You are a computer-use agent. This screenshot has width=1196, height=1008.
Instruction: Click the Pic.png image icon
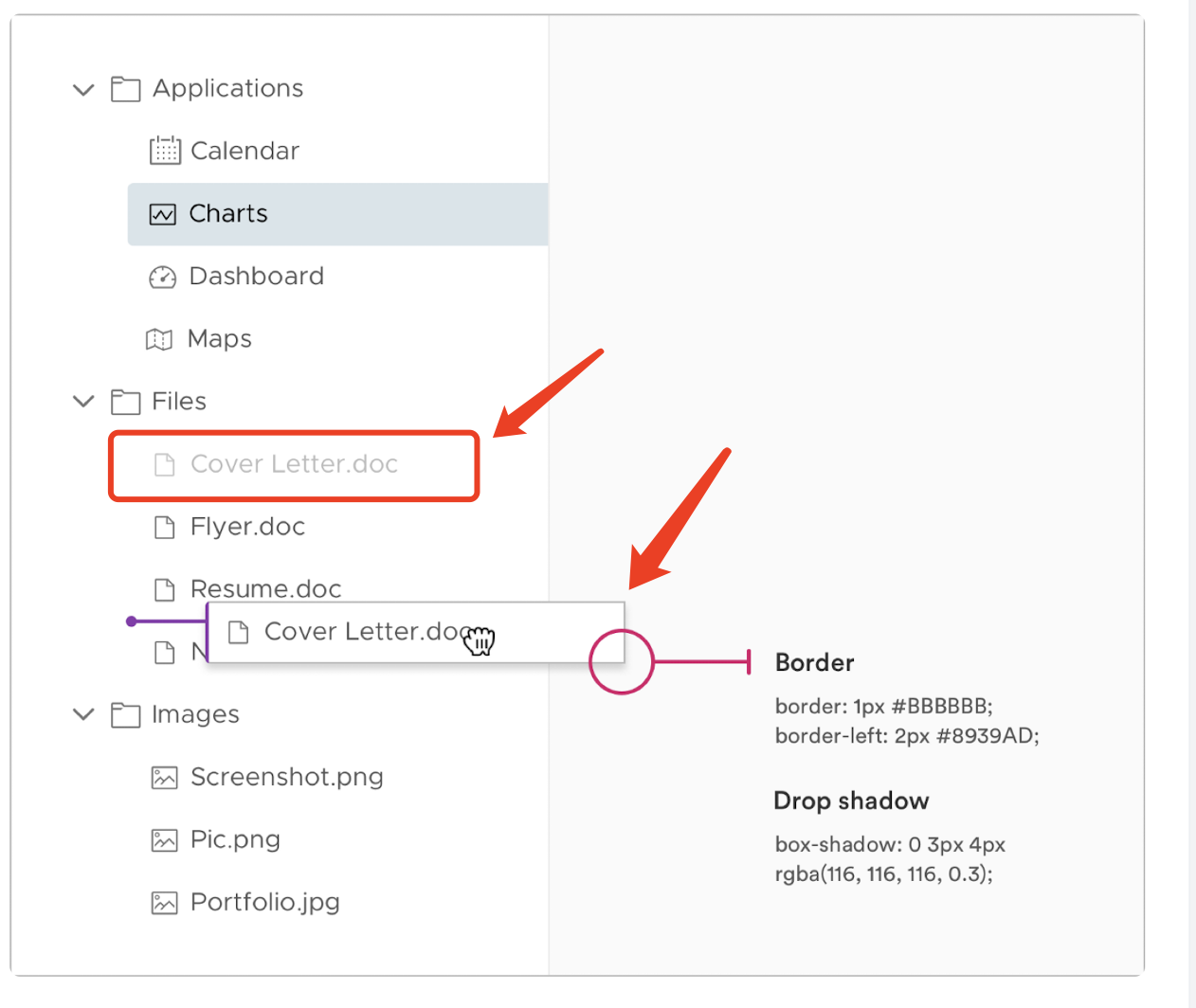click(x=165, y=840)
